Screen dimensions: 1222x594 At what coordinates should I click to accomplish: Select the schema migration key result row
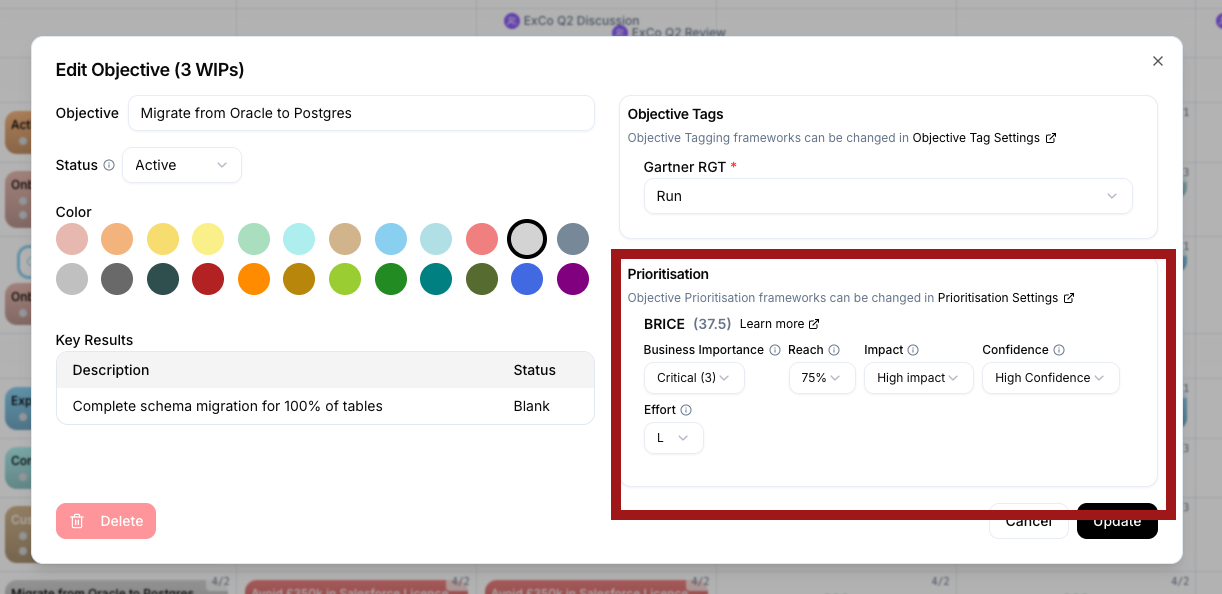325,406
